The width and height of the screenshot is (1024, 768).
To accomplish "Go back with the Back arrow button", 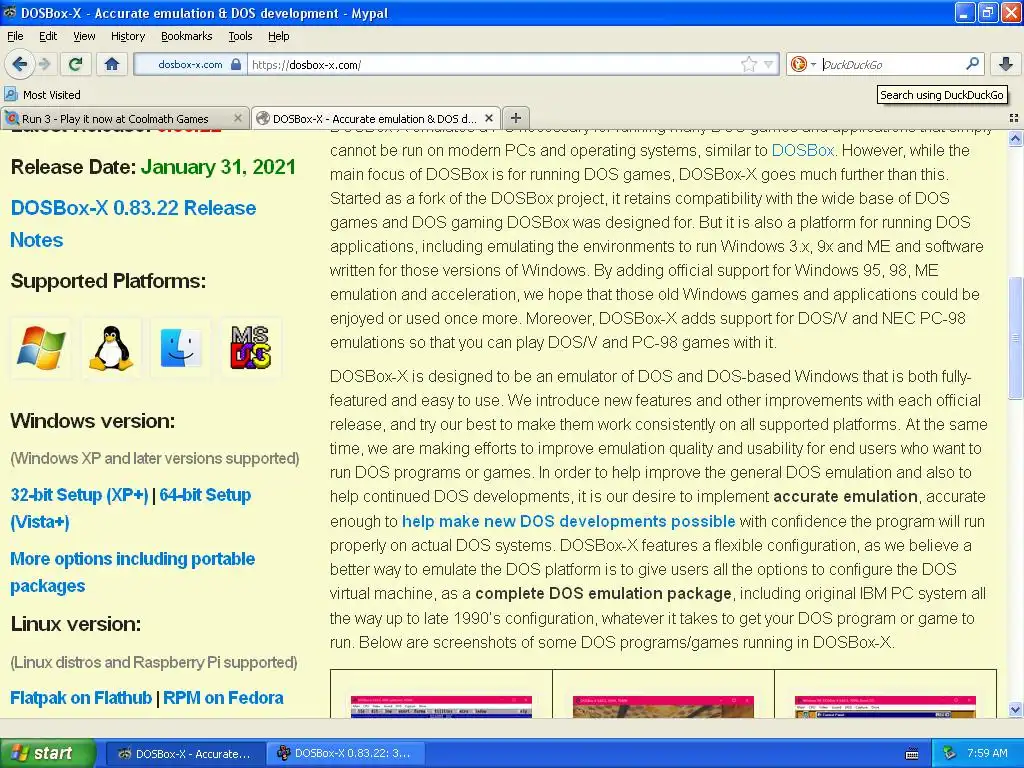I will click(19, 64).
